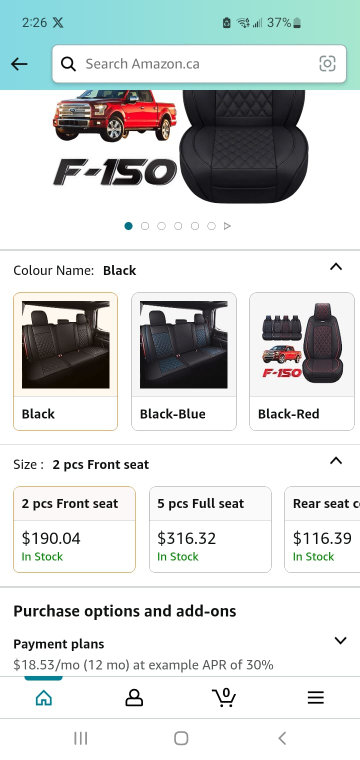The image size is (360, 760).
Task: Jump to the second product image dot
Action: (145, 226)
